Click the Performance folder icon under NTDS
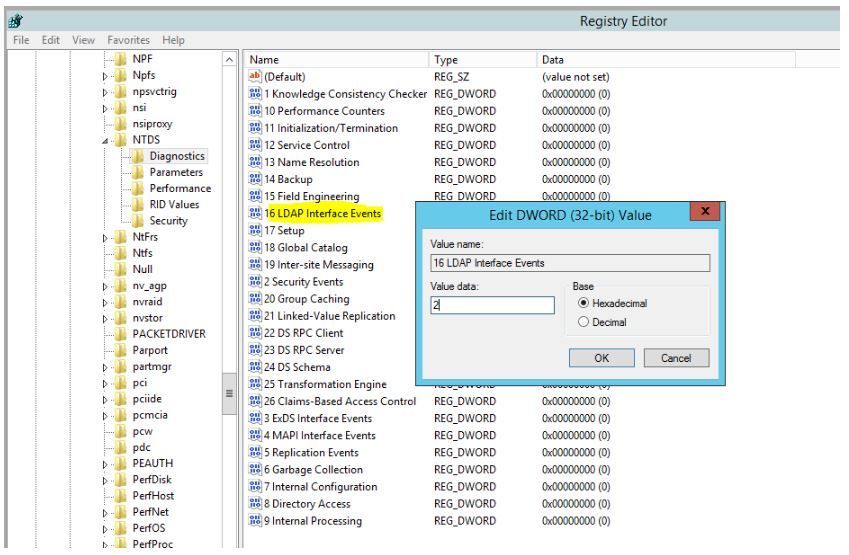The width and height of the screenshot is (849, 555). click(138, 188)
